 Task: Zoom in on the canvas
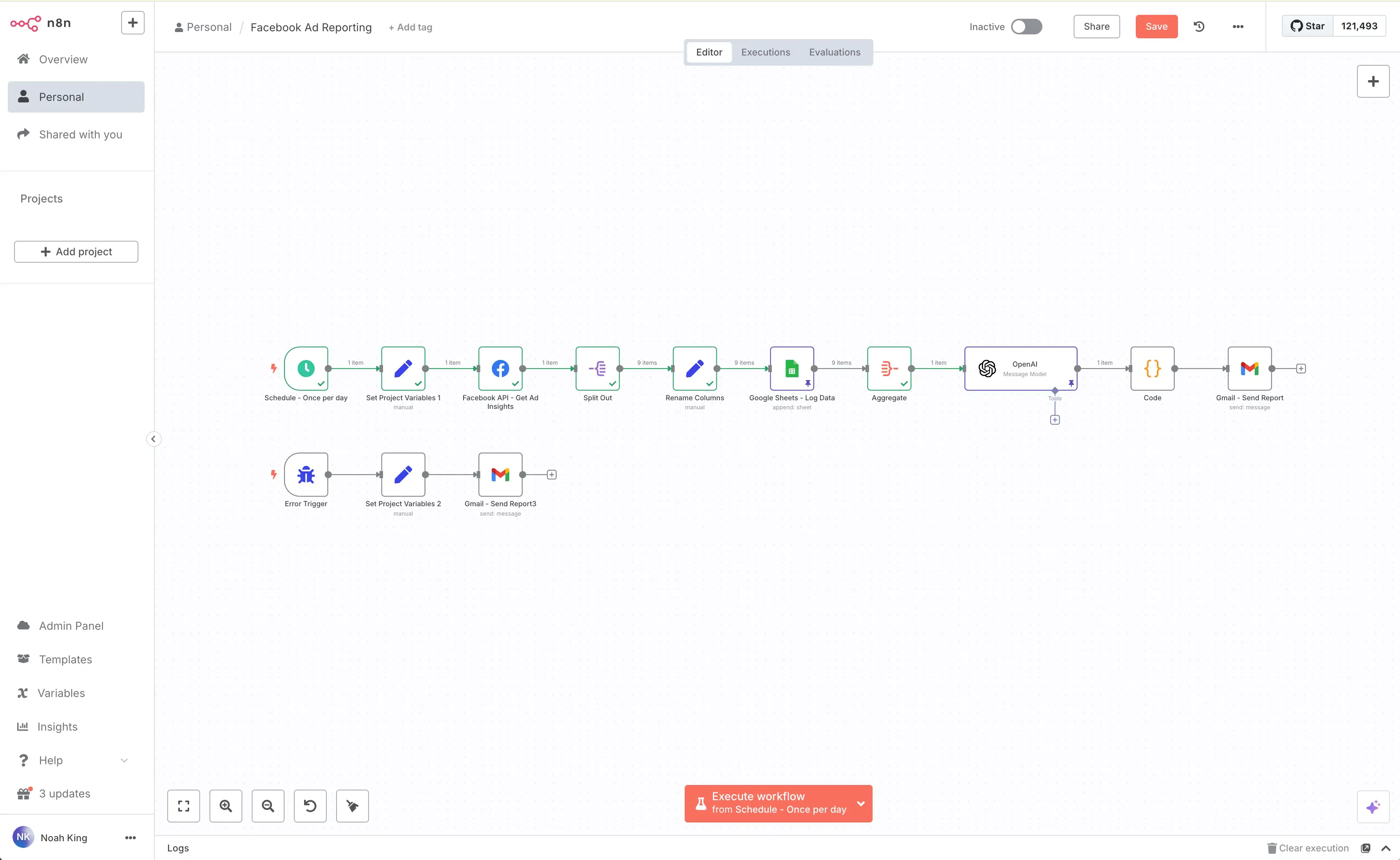click(226, 806)
